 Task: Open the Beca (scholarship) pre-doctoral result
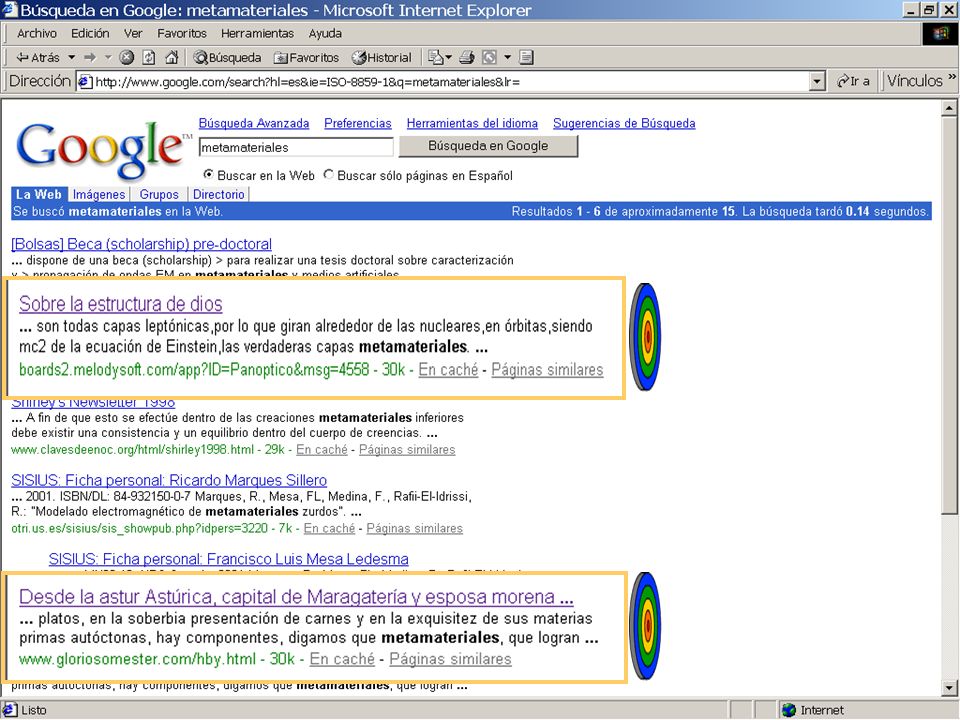click(x=141, y=244)
